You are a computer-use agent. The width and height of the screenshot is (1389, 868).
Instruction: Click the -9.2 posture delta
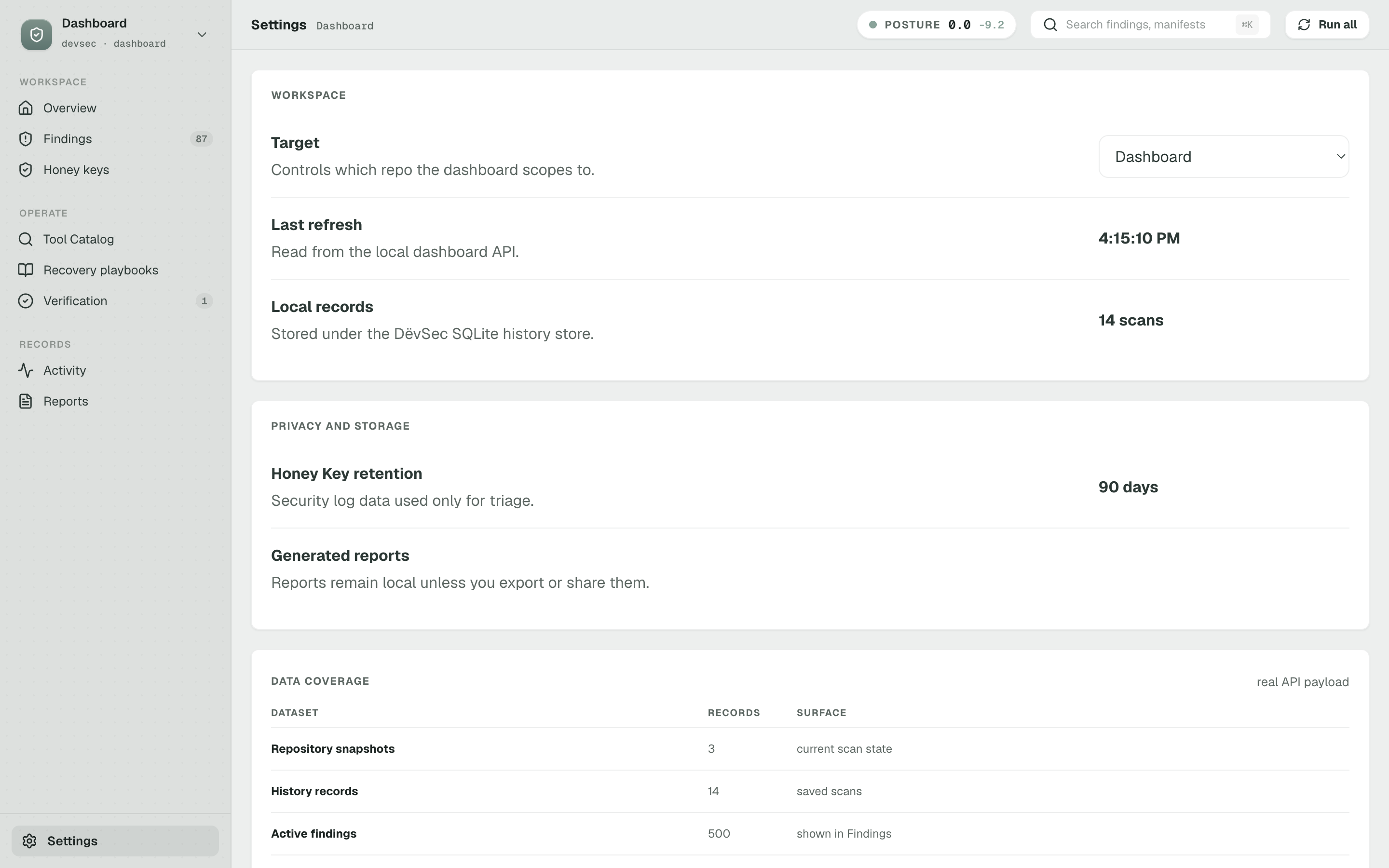(x=991, y=25)
